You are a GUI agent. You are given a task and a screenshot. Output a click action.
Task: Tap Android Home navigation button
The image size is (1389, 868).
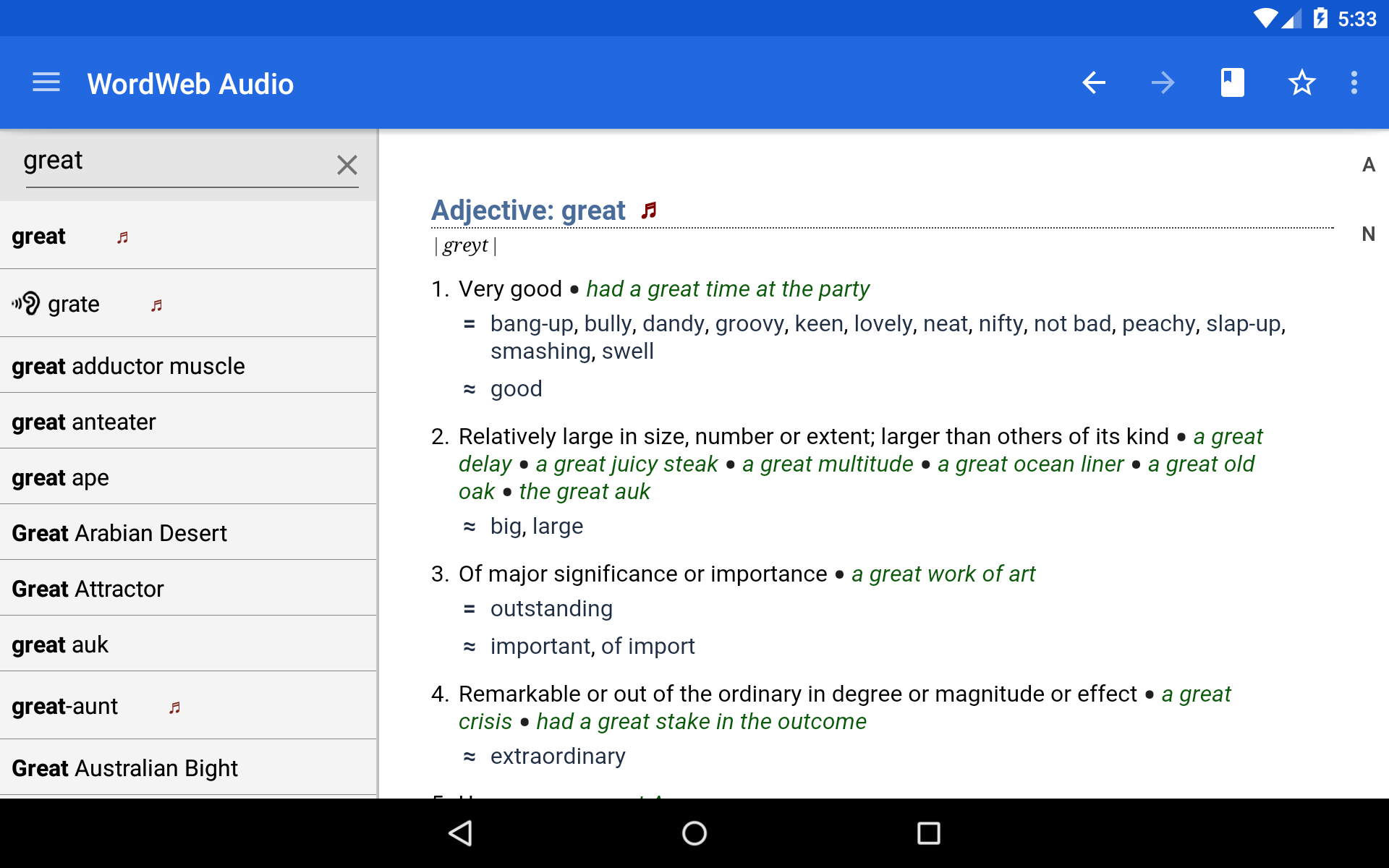694,833
